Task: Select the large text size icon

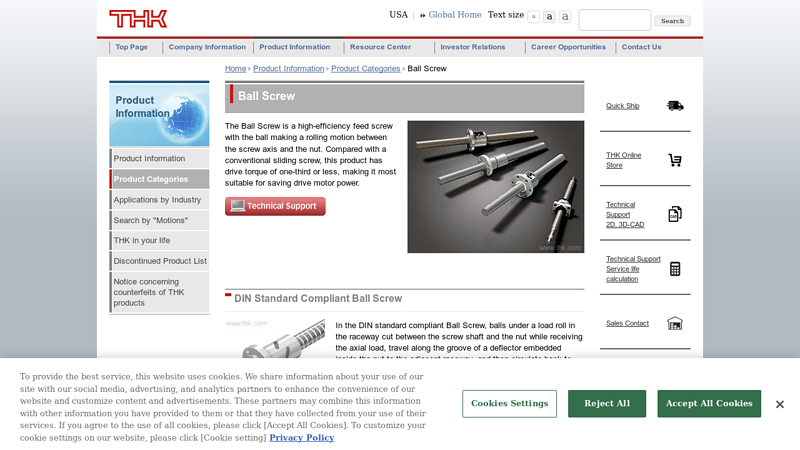Action: coord(565,17)
